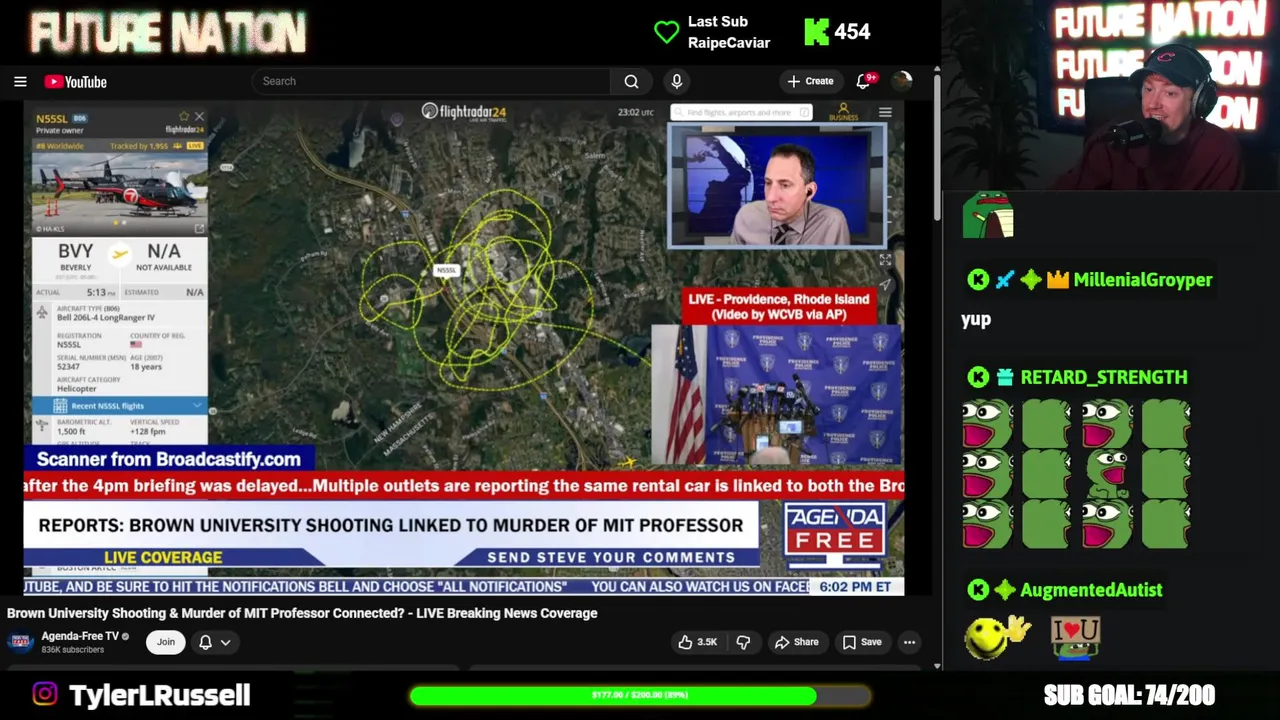Favorite flight N55SL with the star icon
The width and height of the screenshot is (1280, 720).
184,116
